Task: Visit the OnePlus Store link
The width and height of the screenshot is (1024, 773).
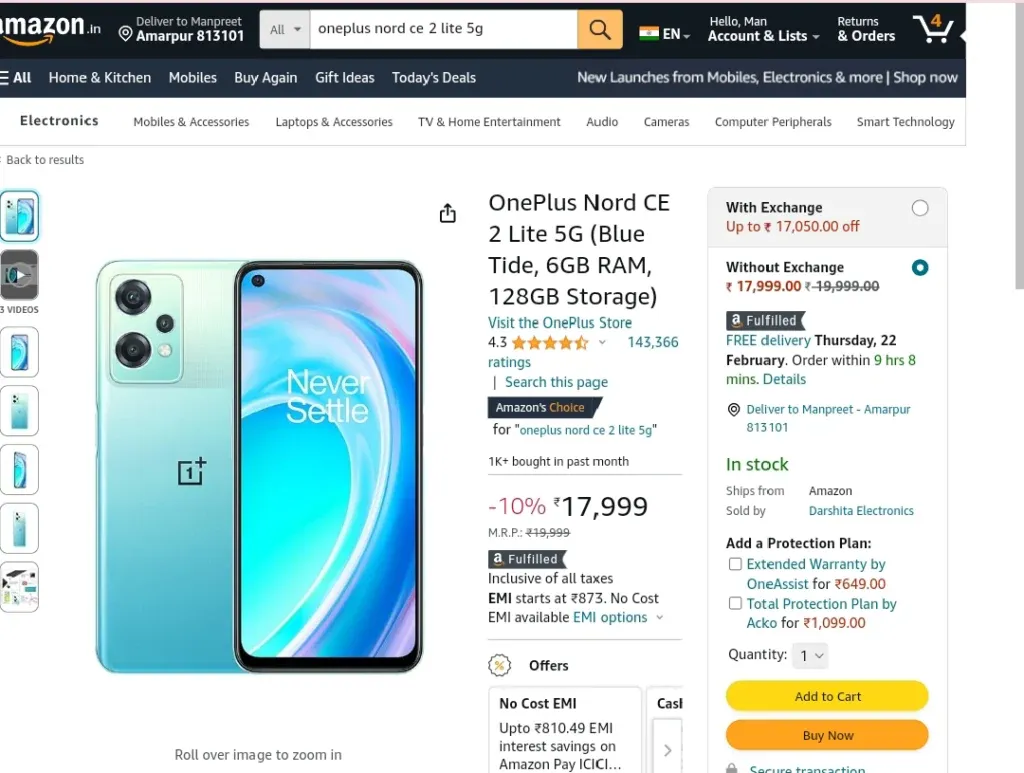Action: [560, 323]
